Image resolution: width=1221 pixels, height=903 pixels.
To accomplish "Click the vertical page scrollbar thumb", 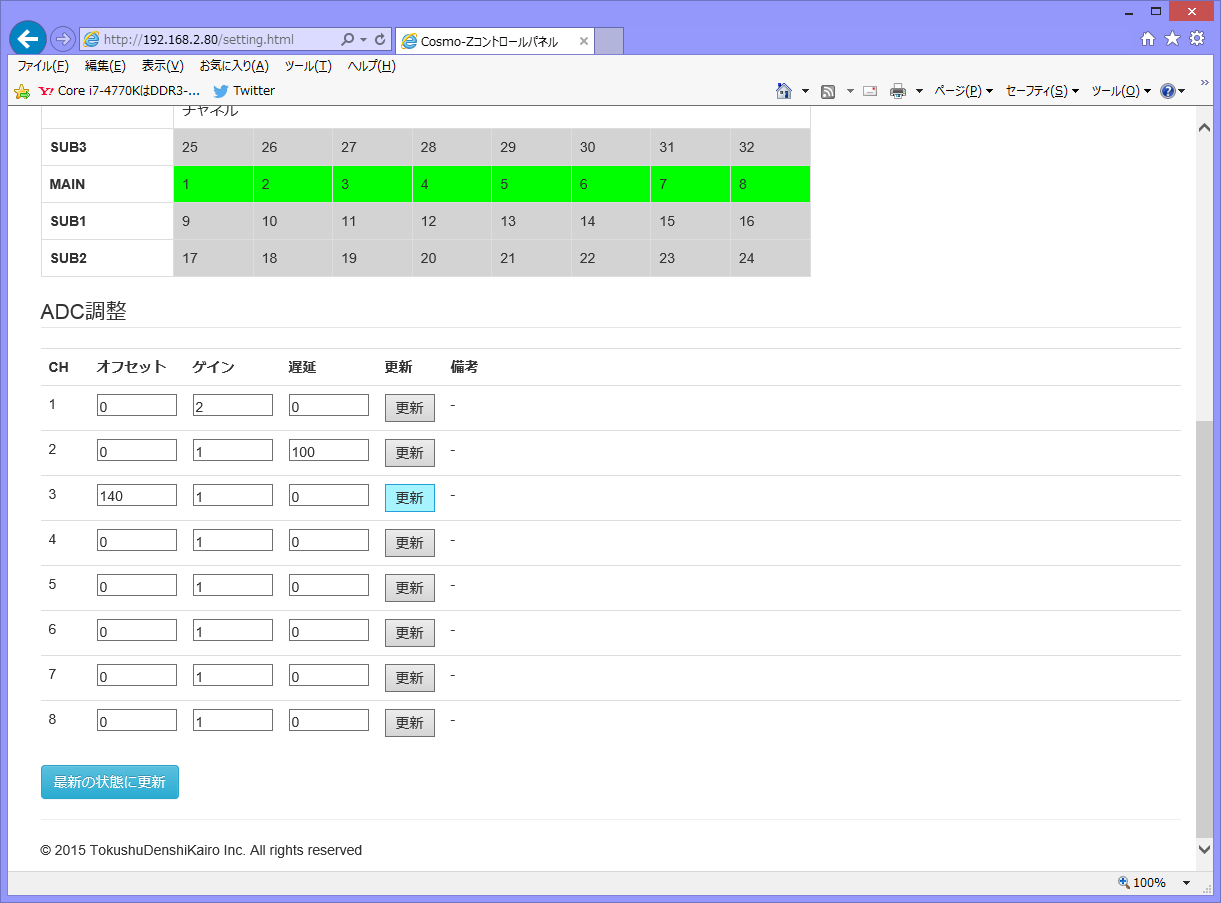I will [1204, 620].
